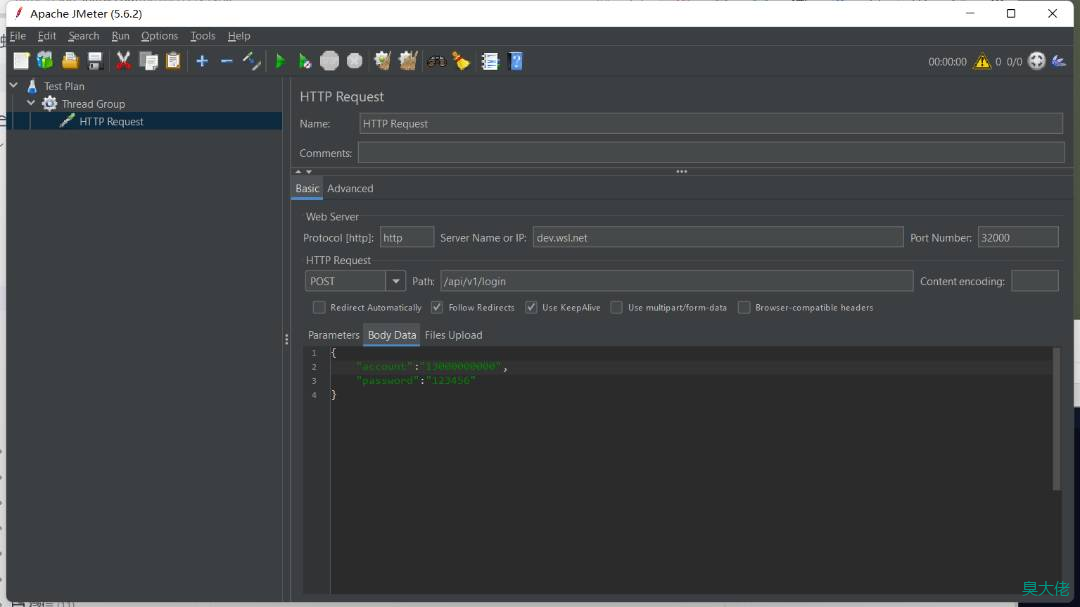Image resolution: width=1080 pixels, height=607 pixels.
Task: Click the New test plan icon
Action: pyautogui.click(x=21, y=61)
